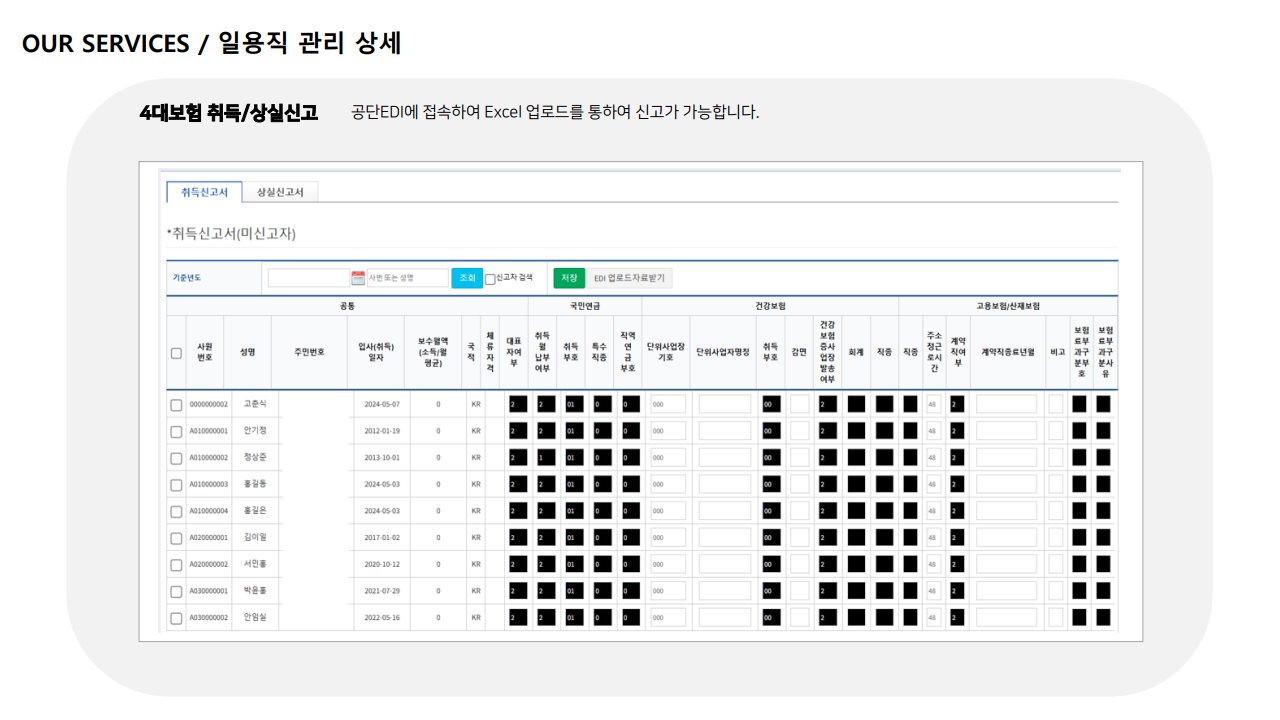Click 단위사업장 기호 field in 홍길동 row
This screenshot has height=720, width=1280.
click(x=668, y=485)
